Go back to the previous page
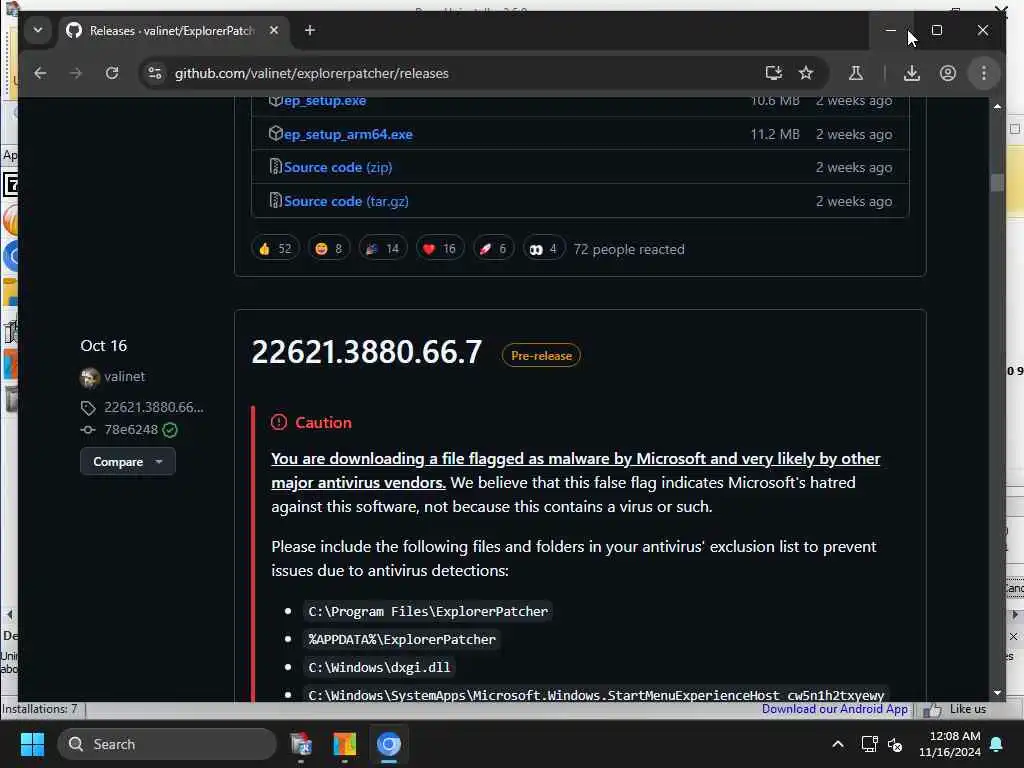Screen dimensions: 1024x768 (x=40, y=73)
